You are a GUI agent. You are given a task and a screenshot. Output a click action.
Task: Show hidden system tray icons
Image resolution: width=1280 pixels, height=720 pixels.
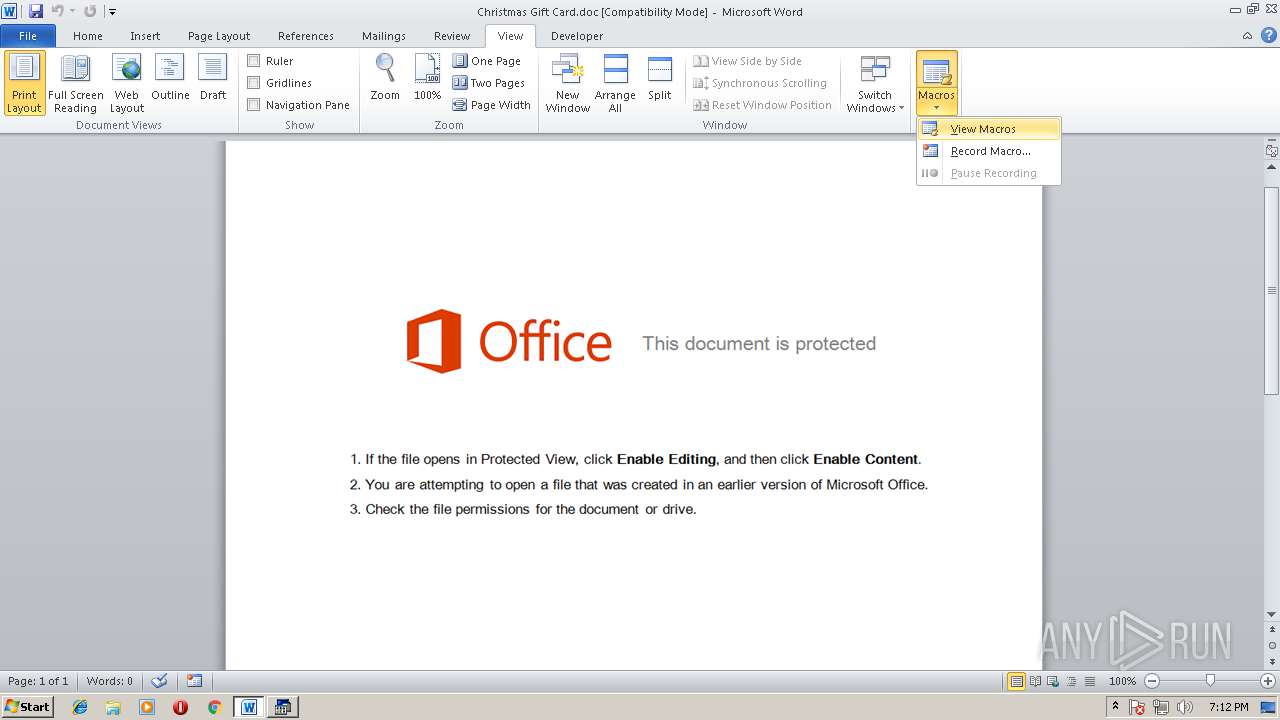[1116, 706]
